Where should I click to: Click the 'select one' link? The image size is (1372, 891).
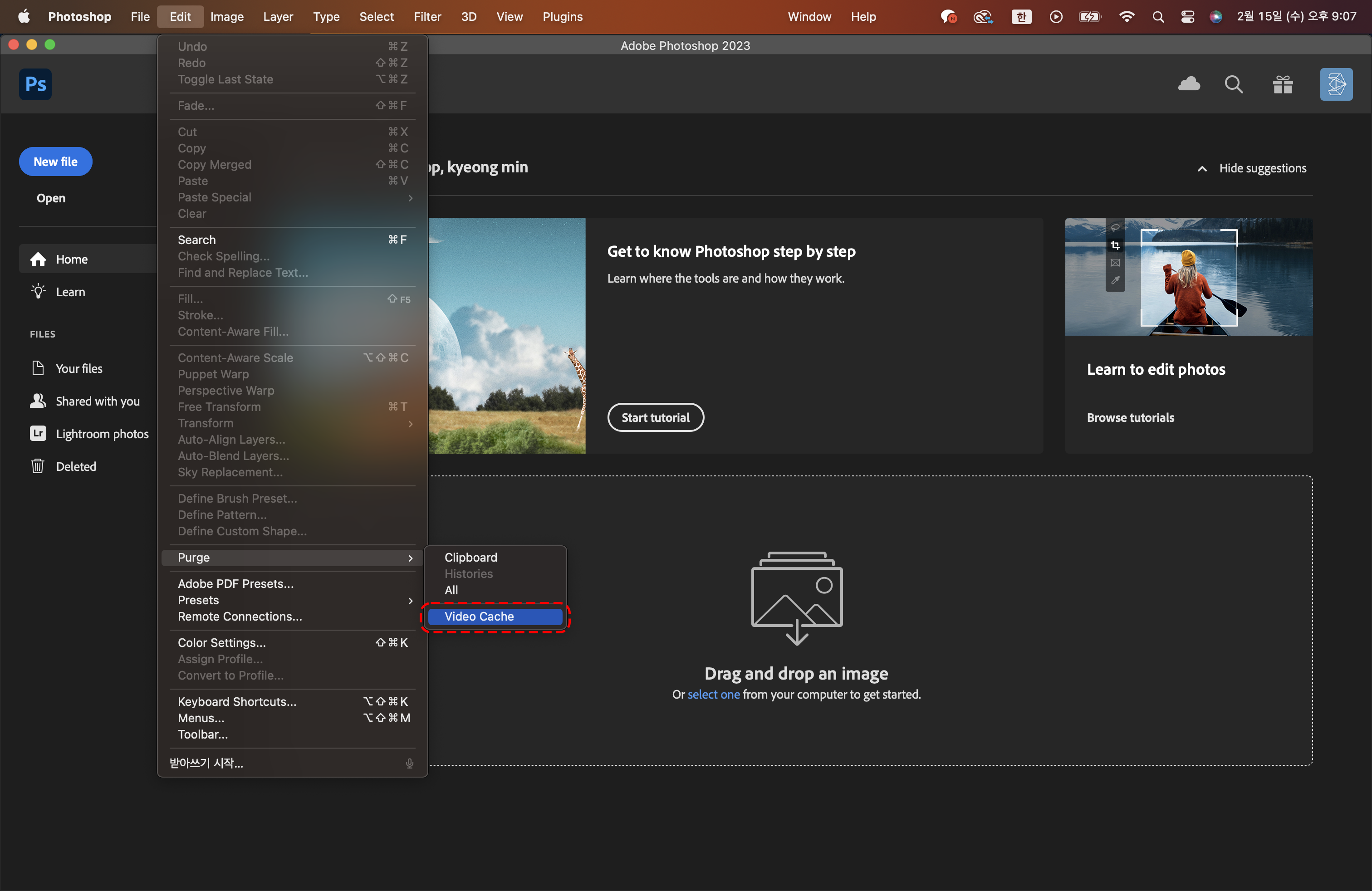click(713, 694)
